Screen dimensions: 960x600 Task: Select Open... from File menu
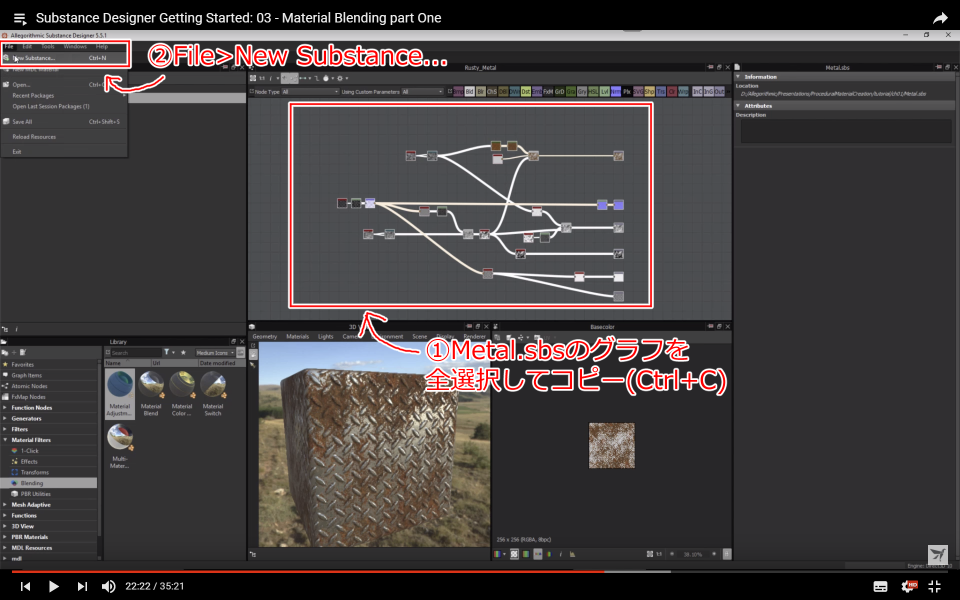[x=64, y=84]
